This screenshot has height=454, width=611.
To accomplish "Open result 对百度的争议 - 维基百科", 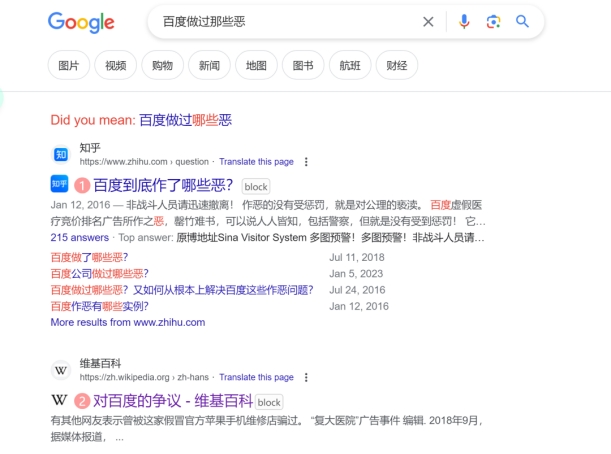I will pyautogui.click(x=173, y=401).
